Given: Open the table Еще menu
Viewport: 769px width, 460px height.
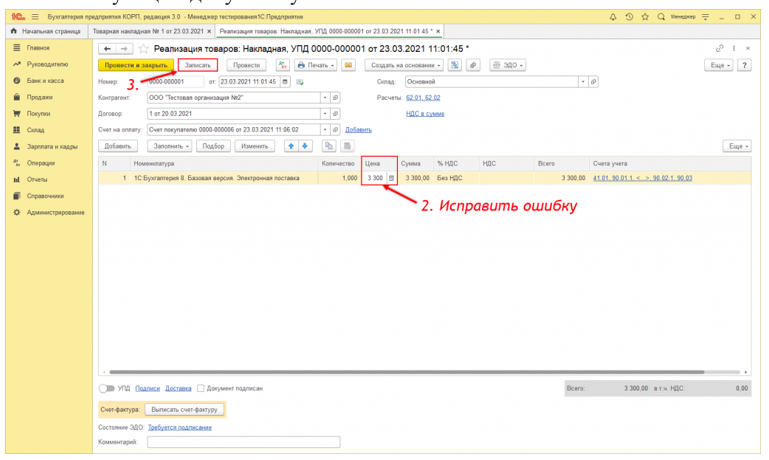Looking at the screenshot, I should (737, 146).
